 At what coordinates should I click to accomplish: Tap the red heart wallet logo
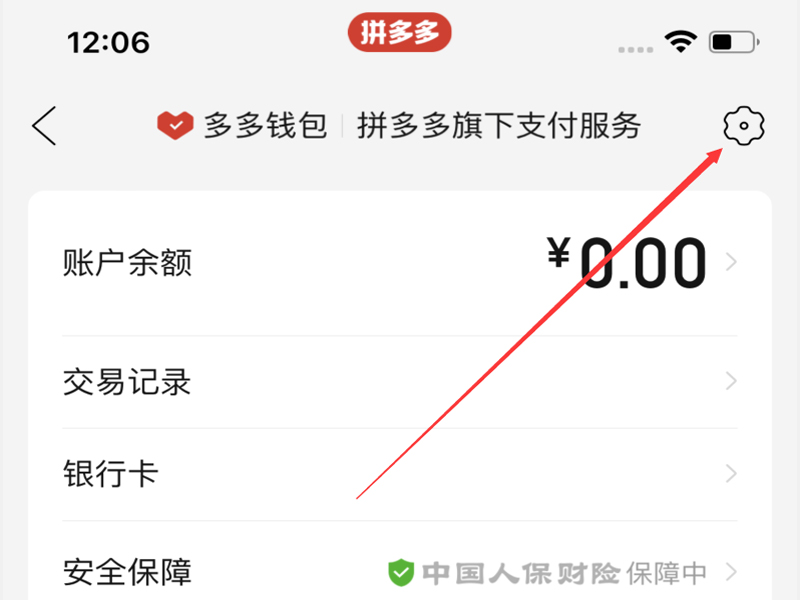175,126
